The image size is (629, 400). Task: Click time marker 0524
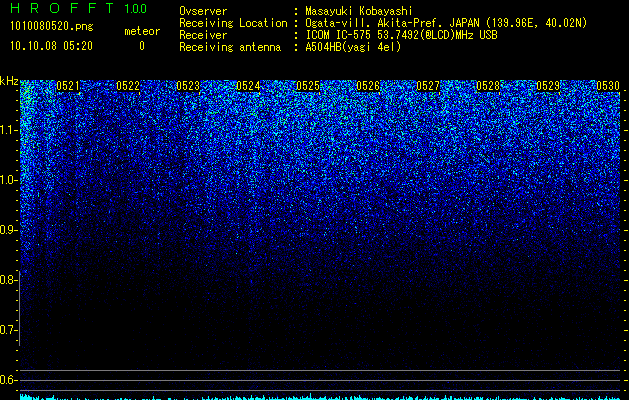[248, 86]
